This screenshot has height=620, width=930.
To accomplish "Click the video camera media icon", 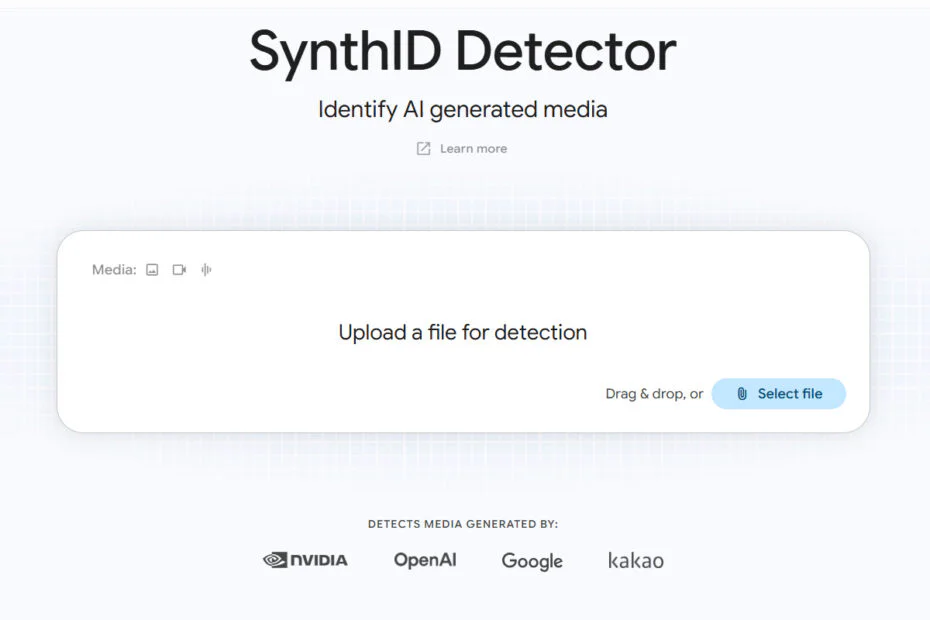I will pyautogui.click(x=179, y=270).
